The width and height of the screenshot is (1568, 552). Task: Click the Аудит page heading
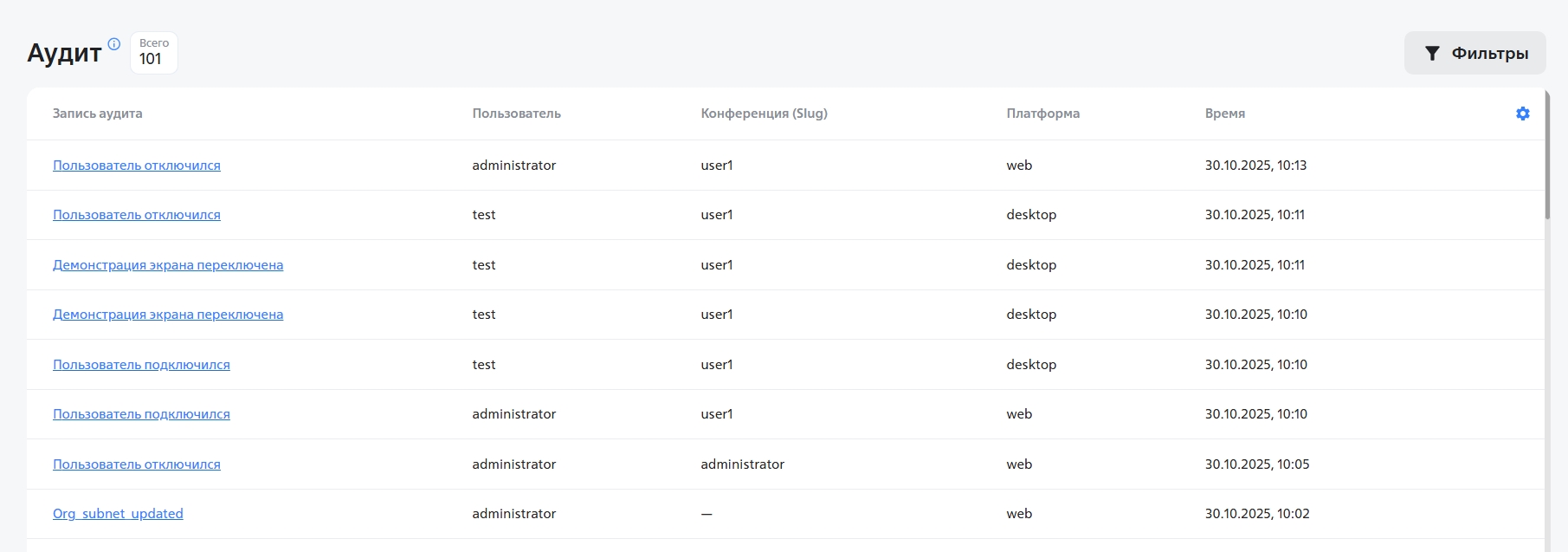coord(64,53)
